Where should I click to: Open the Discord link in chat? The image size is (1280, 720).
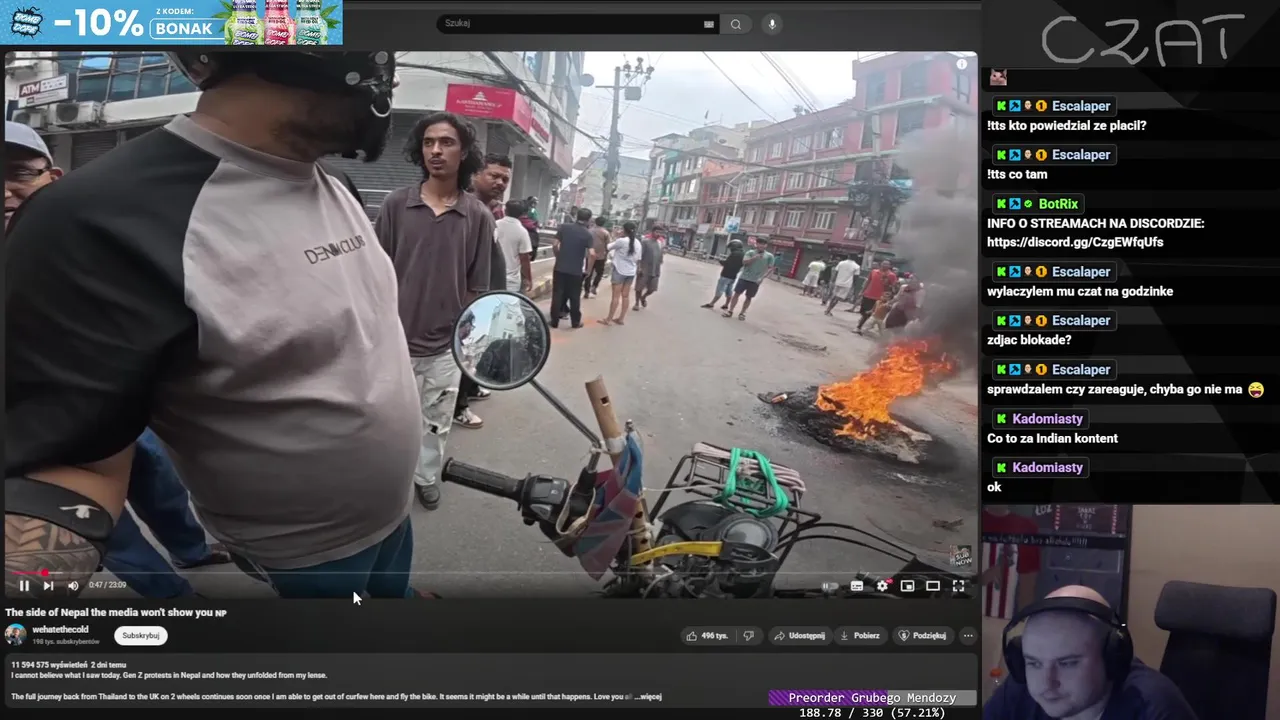1075,242
